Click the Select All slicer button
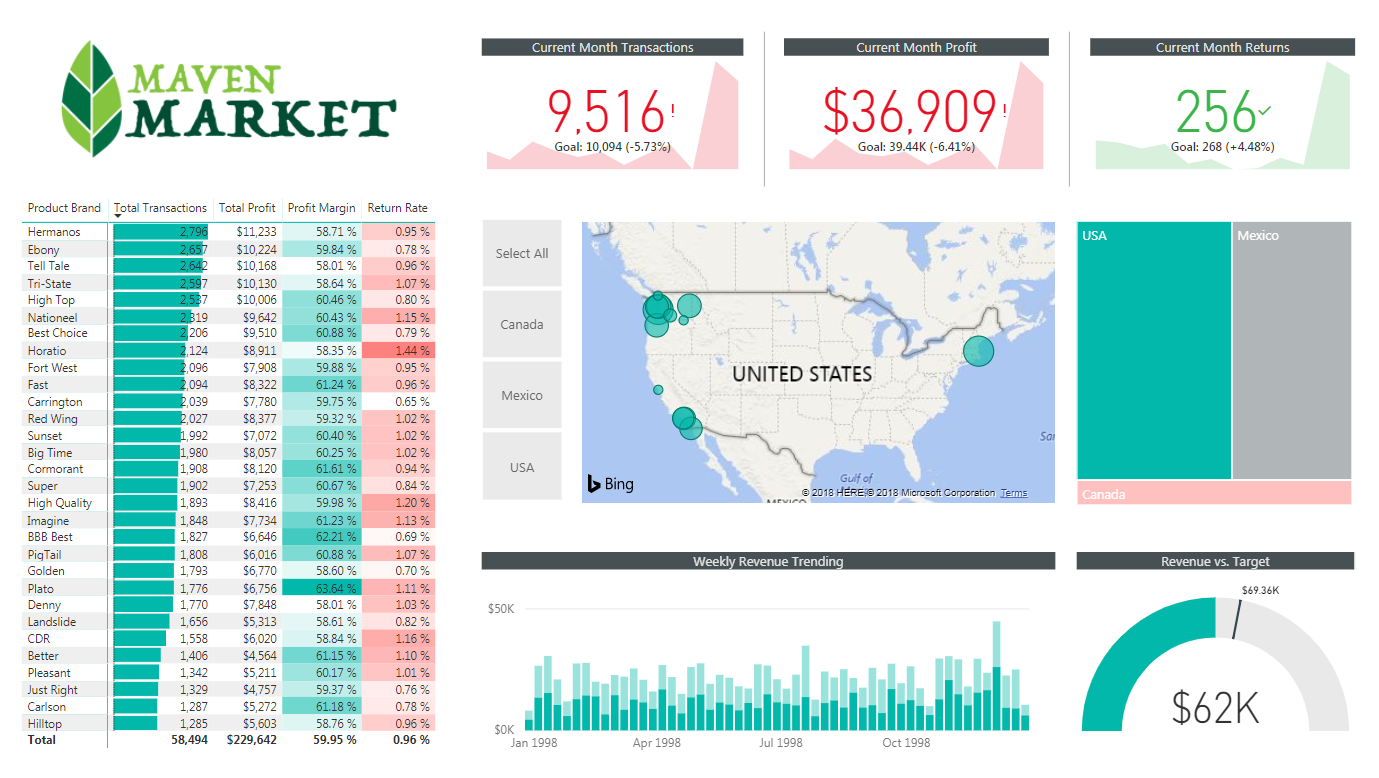This screenshot has height=778, width=1379. point(522,254)
